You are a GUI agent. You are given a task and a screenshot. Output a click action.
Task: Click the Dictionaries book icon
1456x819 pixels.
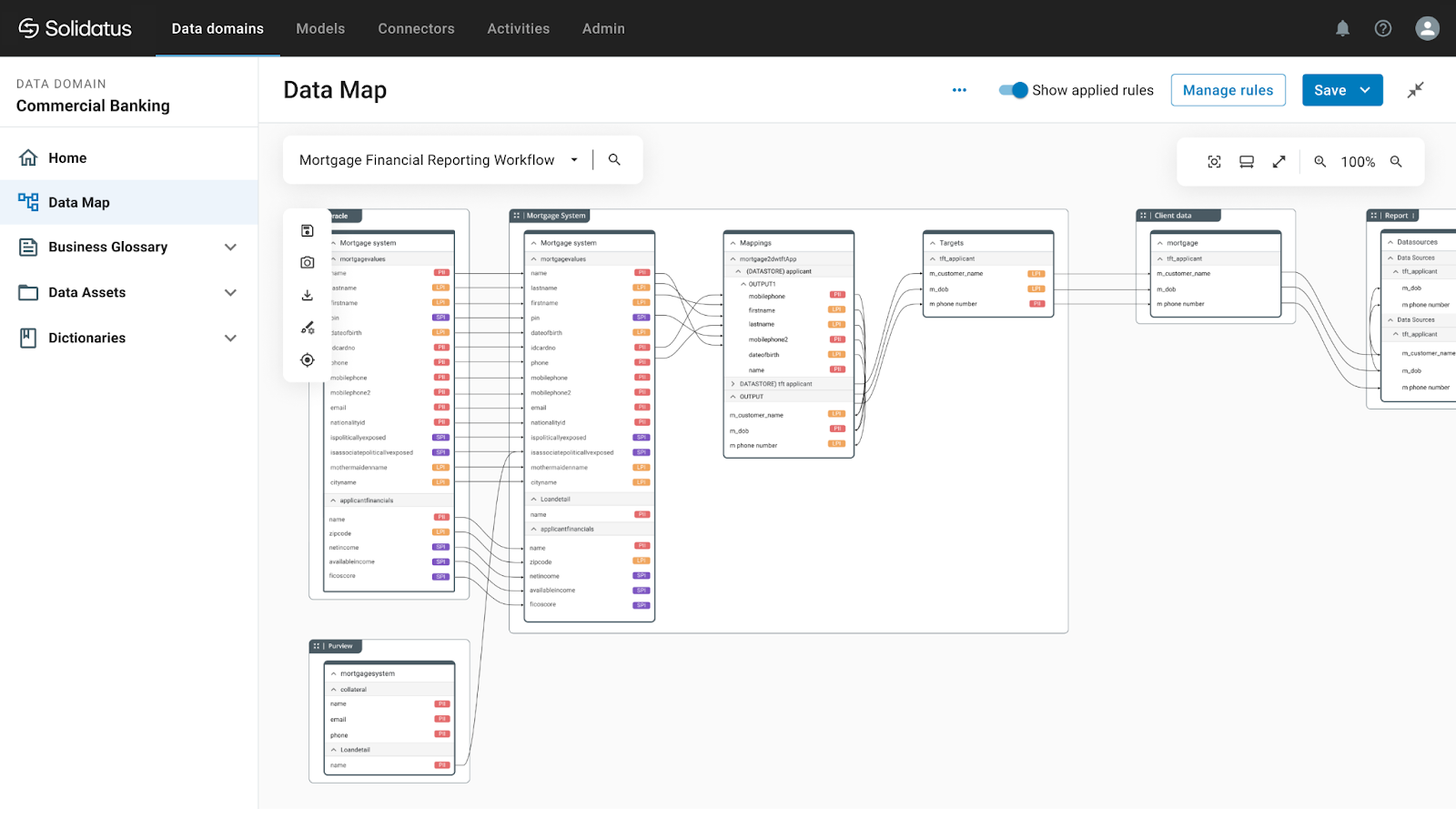29,338
